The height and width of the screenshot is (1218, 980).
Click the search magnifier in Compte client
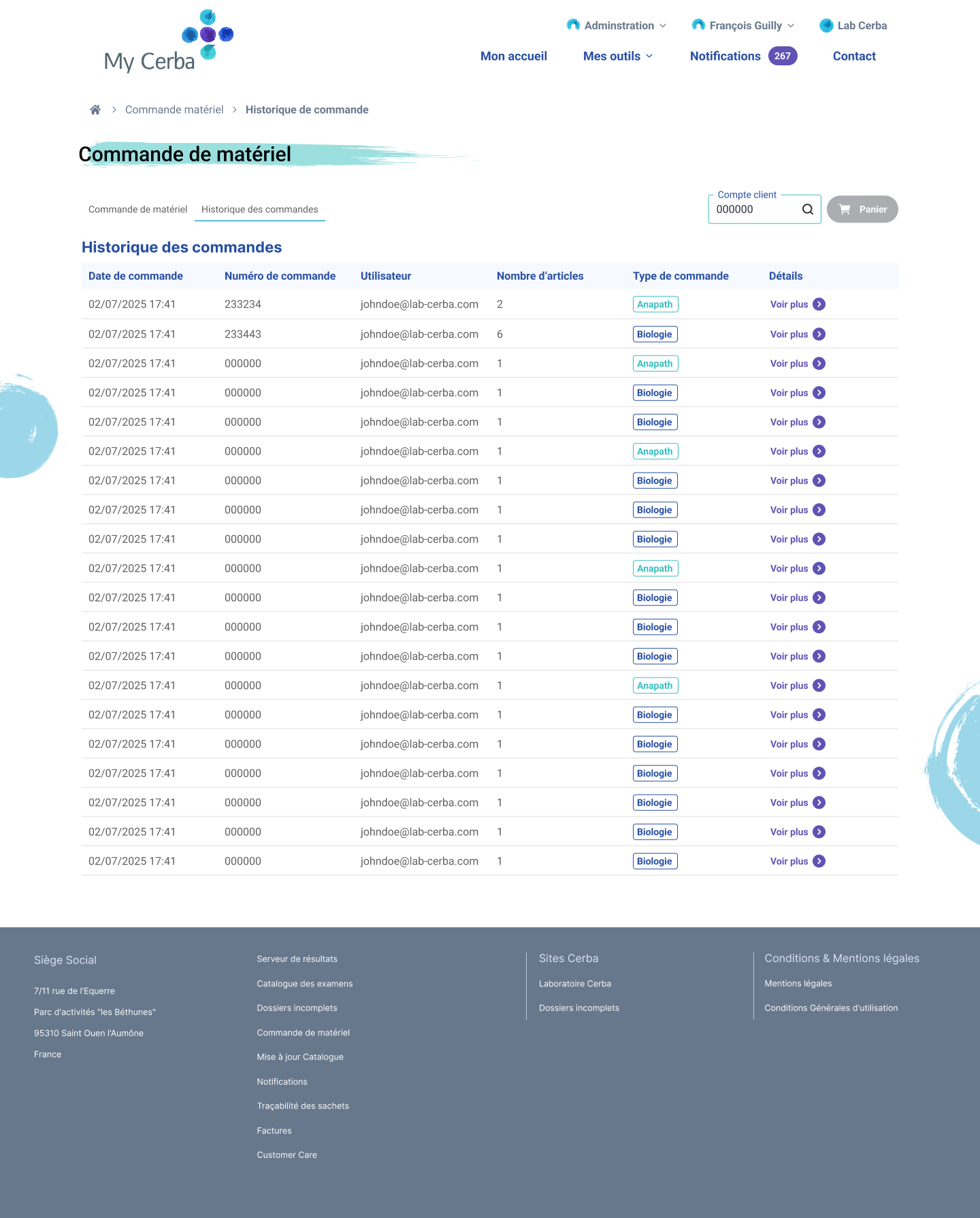tap(807, 209)
